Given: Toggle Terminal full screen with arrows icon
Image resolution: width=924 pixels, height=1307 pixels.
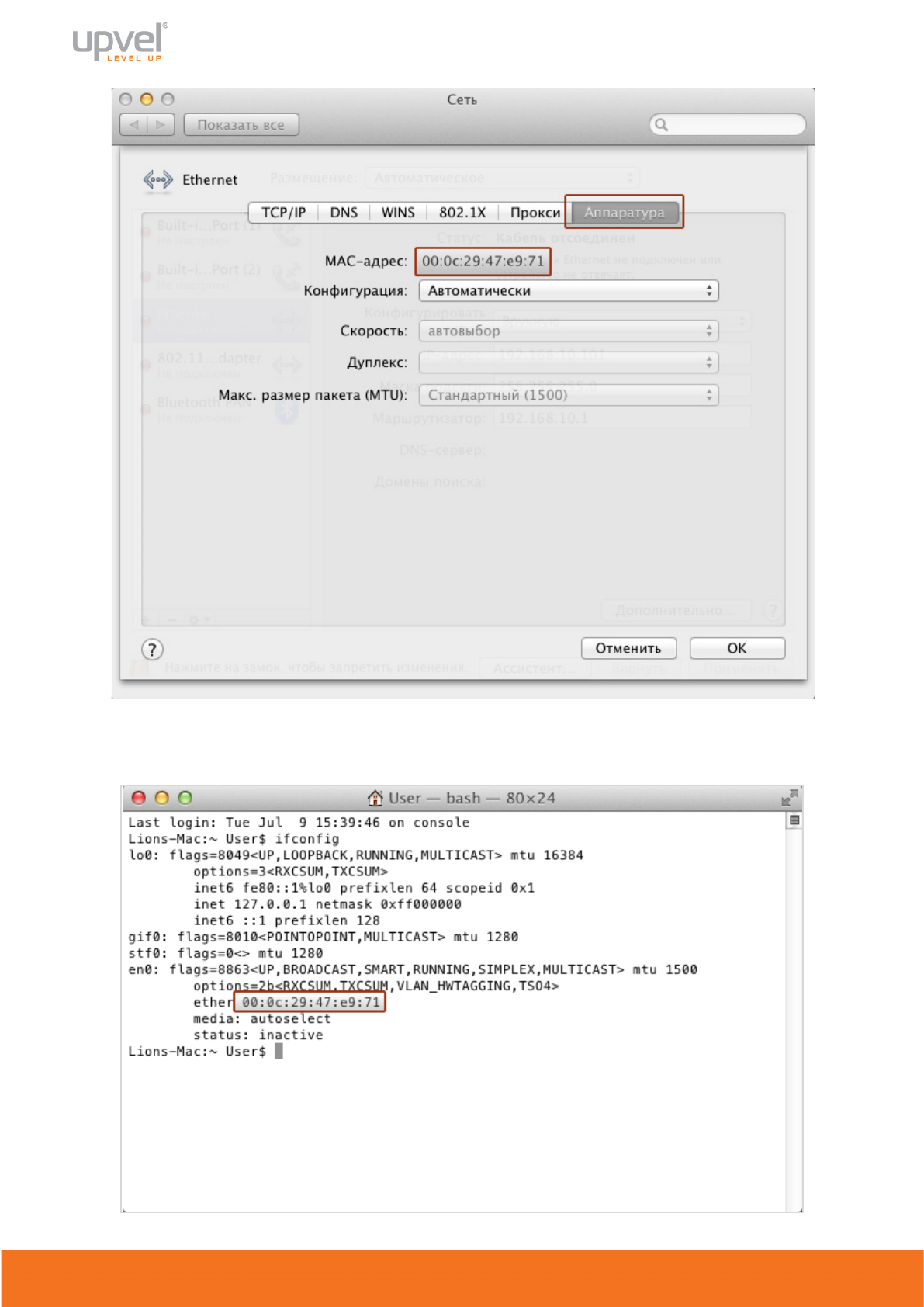Looking at the screenshot, I should tap(790, 798).
